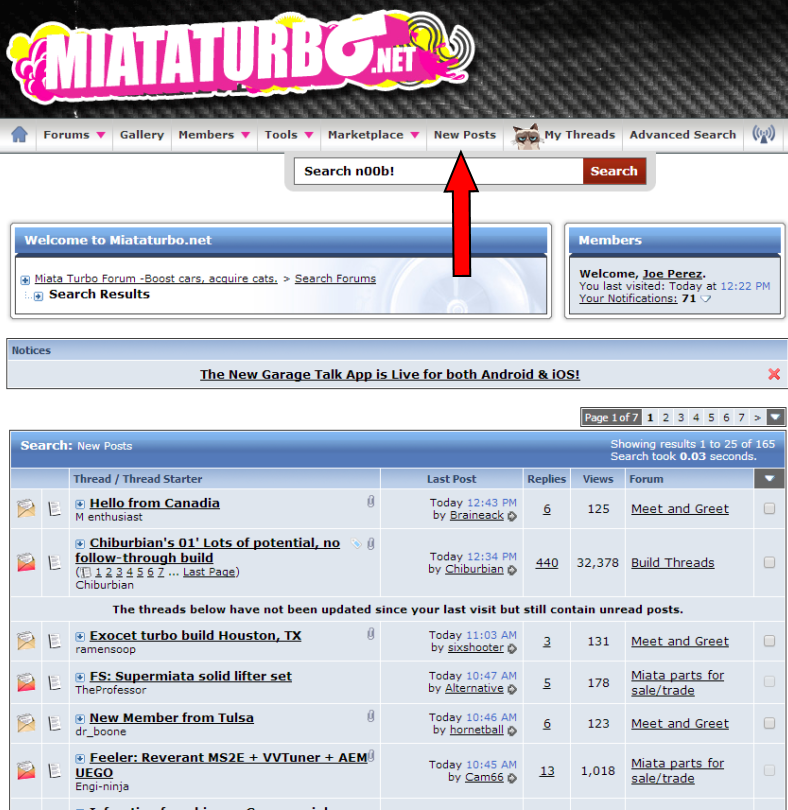Screen dimensions: 788x810
Task: Go to page 2 of results
Action: (666, 417)
